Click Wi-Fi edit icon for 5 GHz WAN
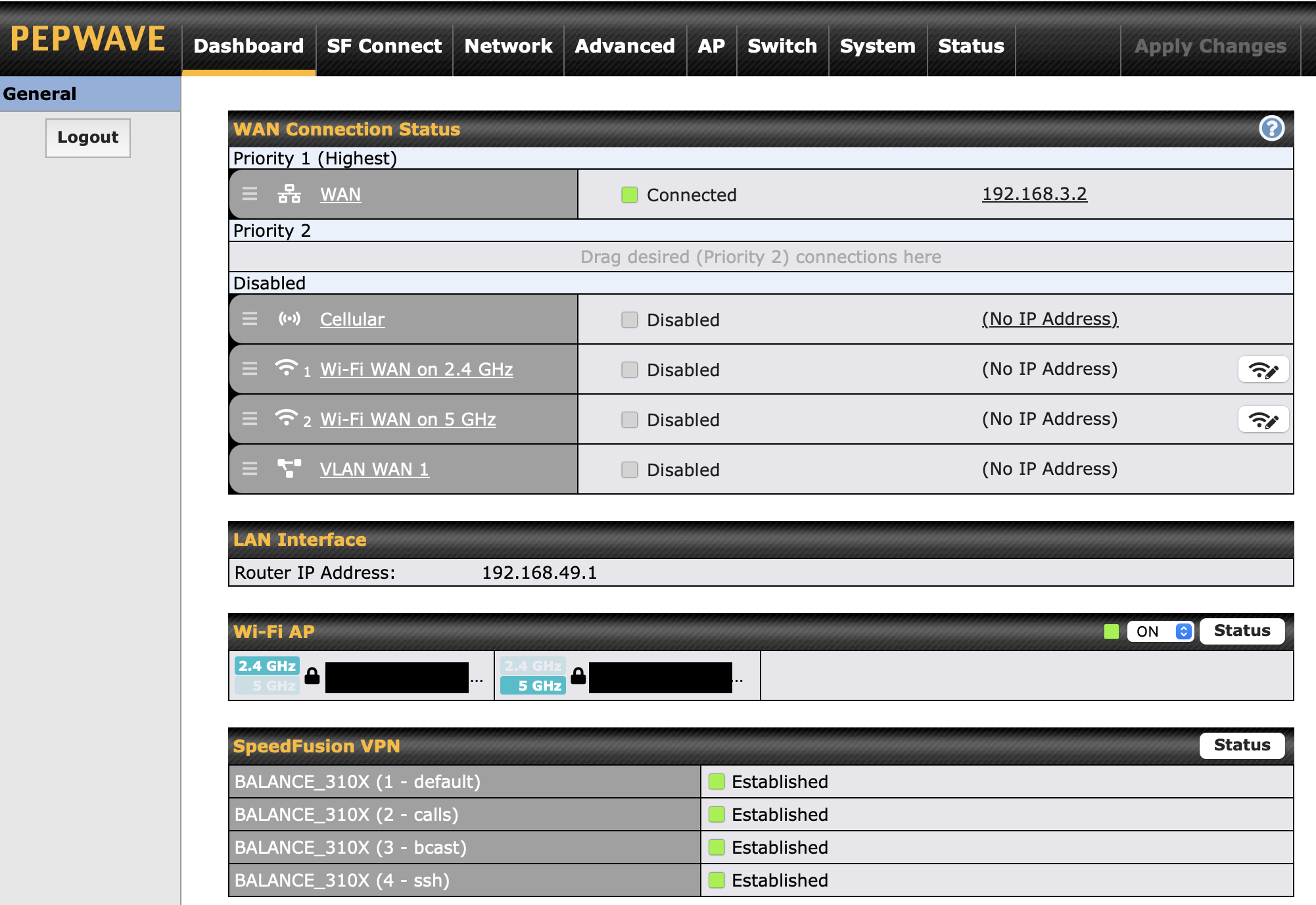1316x905 pixels. click(x=1263, y=420)
